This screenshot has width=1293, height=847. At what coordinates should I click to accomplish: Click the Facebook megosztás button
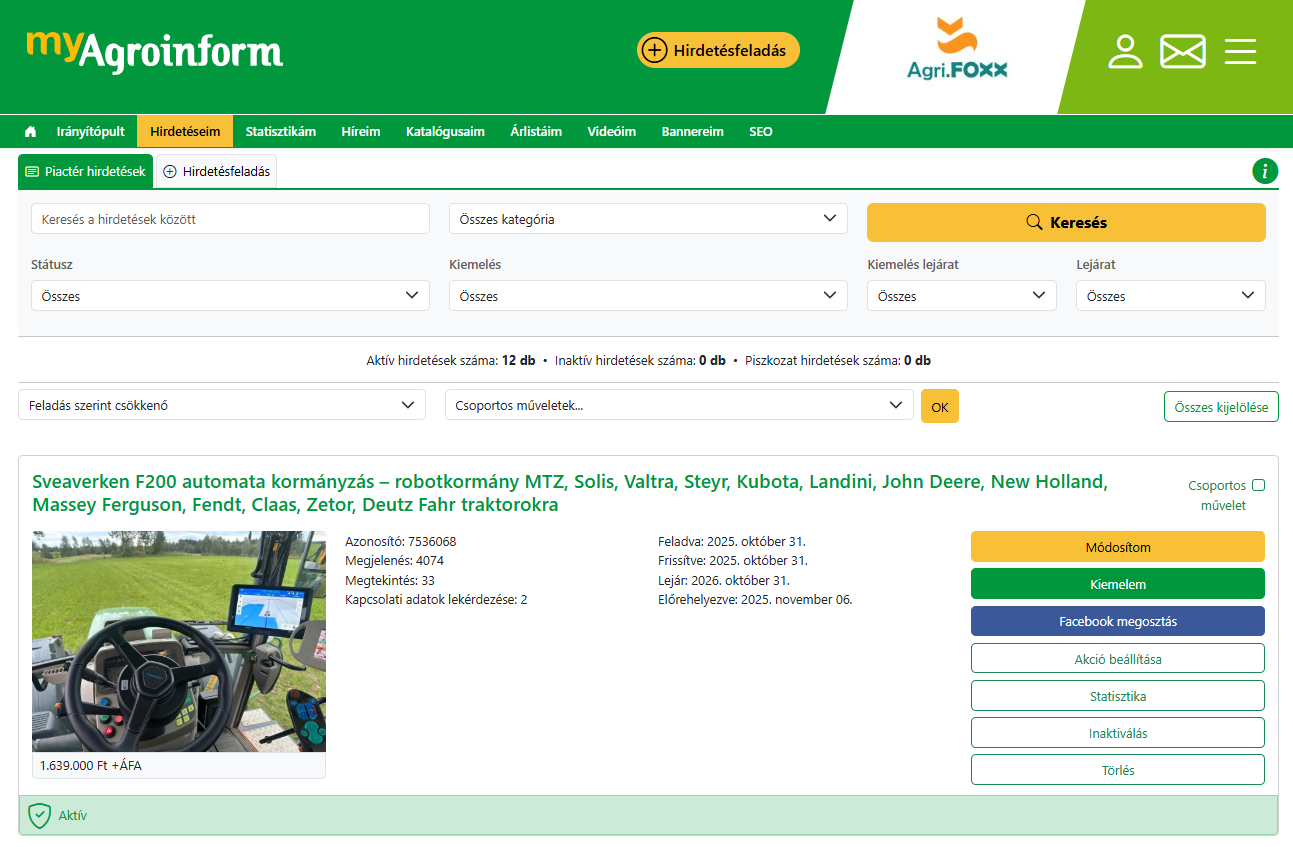point(1117,621)
